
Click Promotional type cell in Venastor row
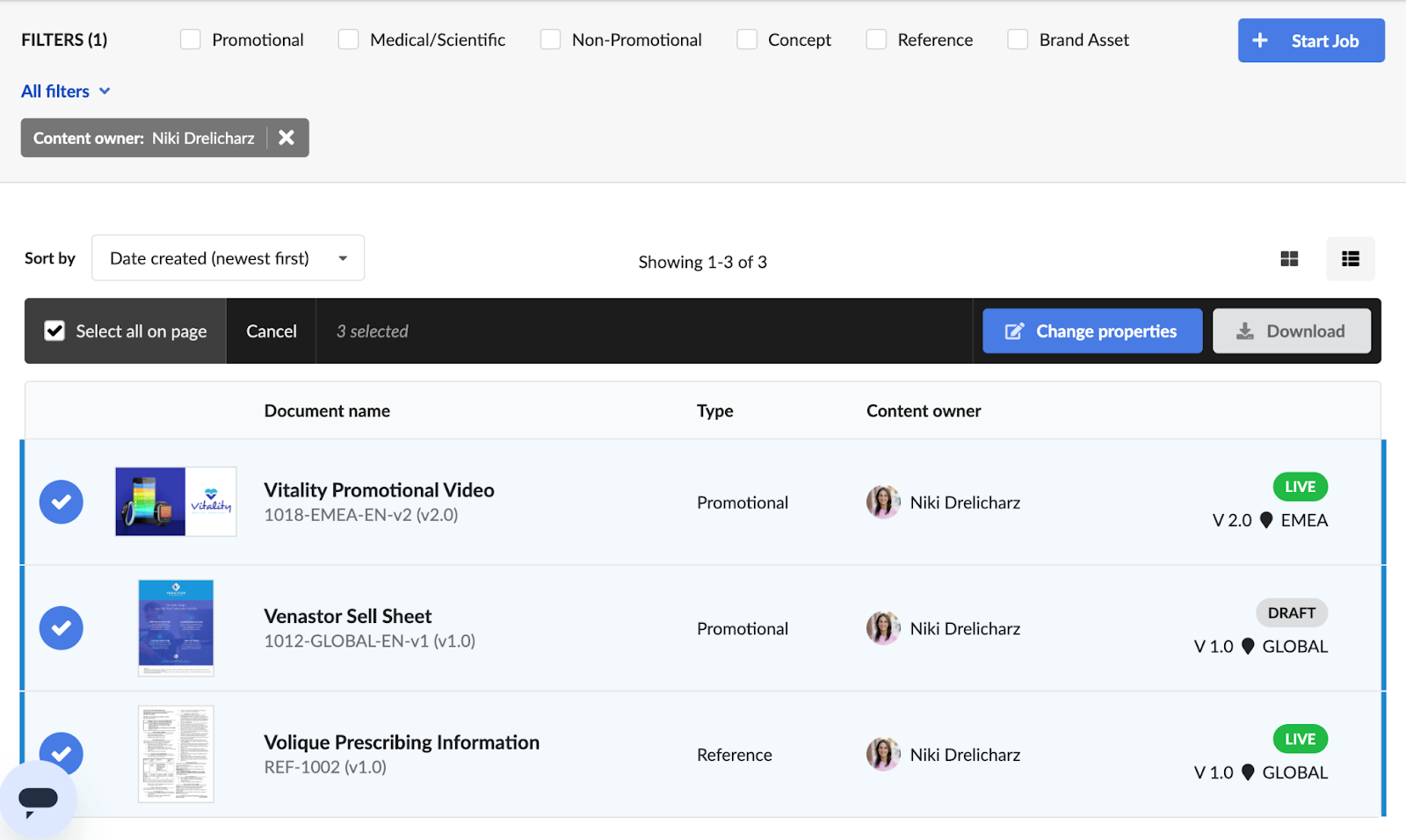tap(743, 628)
